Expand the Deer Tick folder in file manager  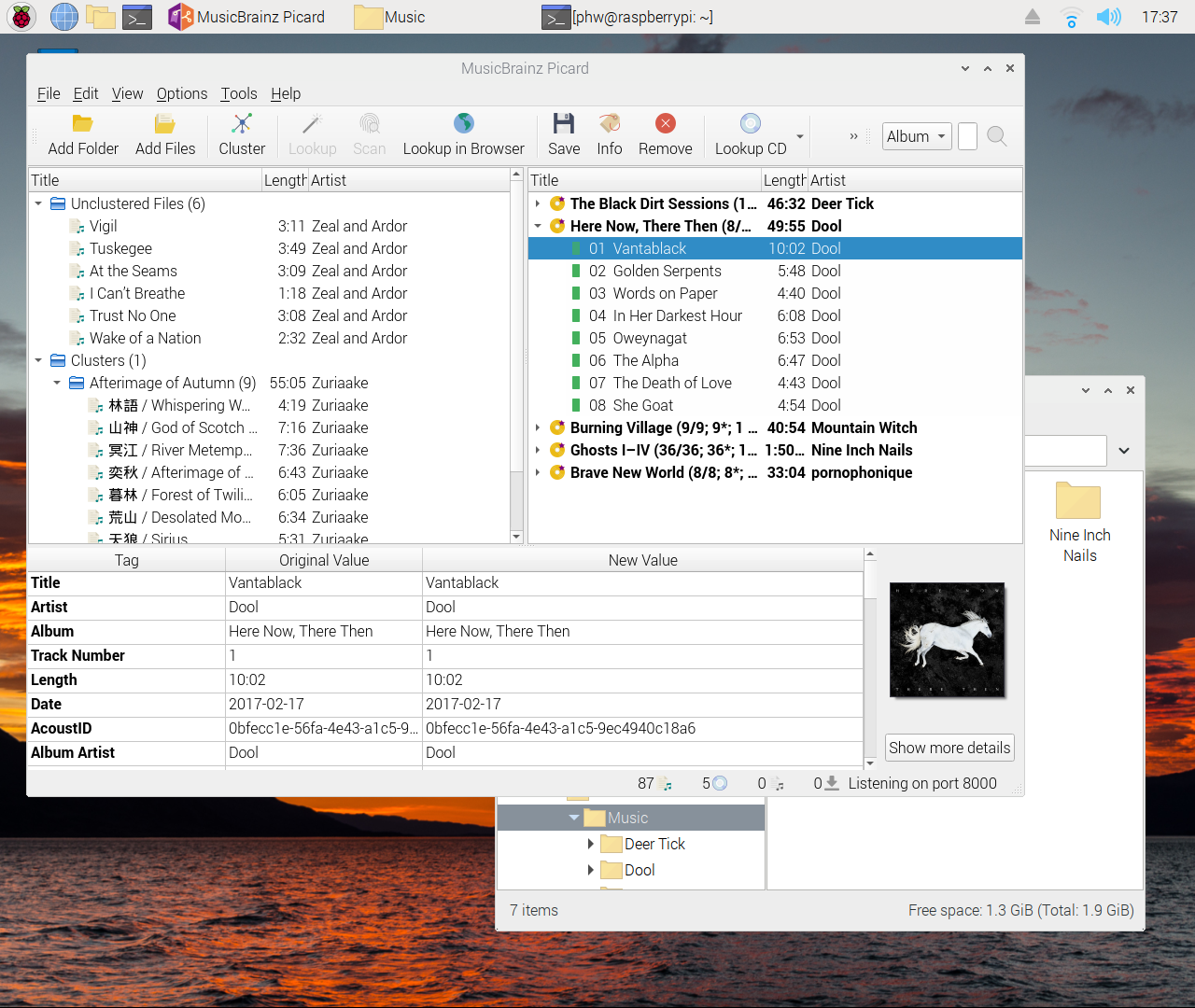tap(590, 844)
